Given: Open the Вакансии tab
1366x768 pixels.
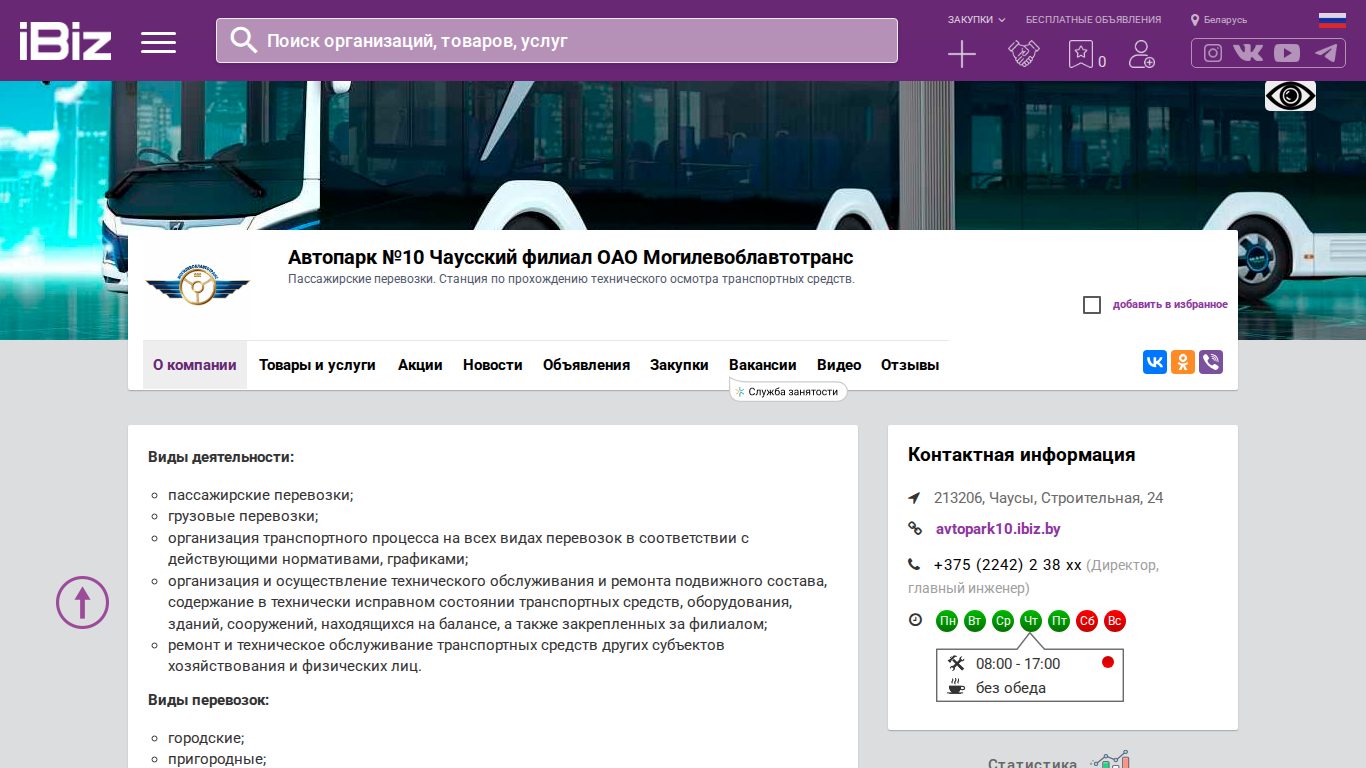Looking at the screenshot, I should point(763,365).
